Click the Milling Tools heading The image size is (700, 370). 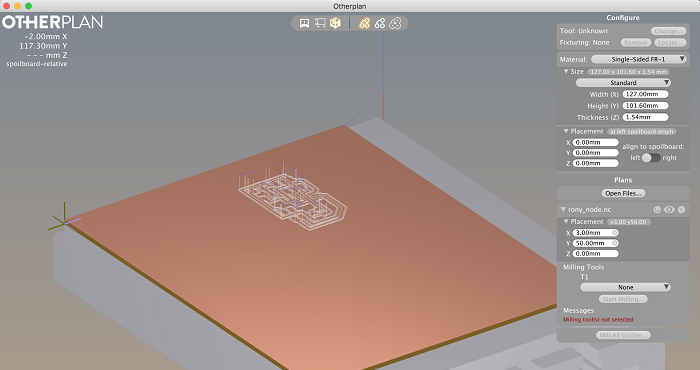point(583,267)
